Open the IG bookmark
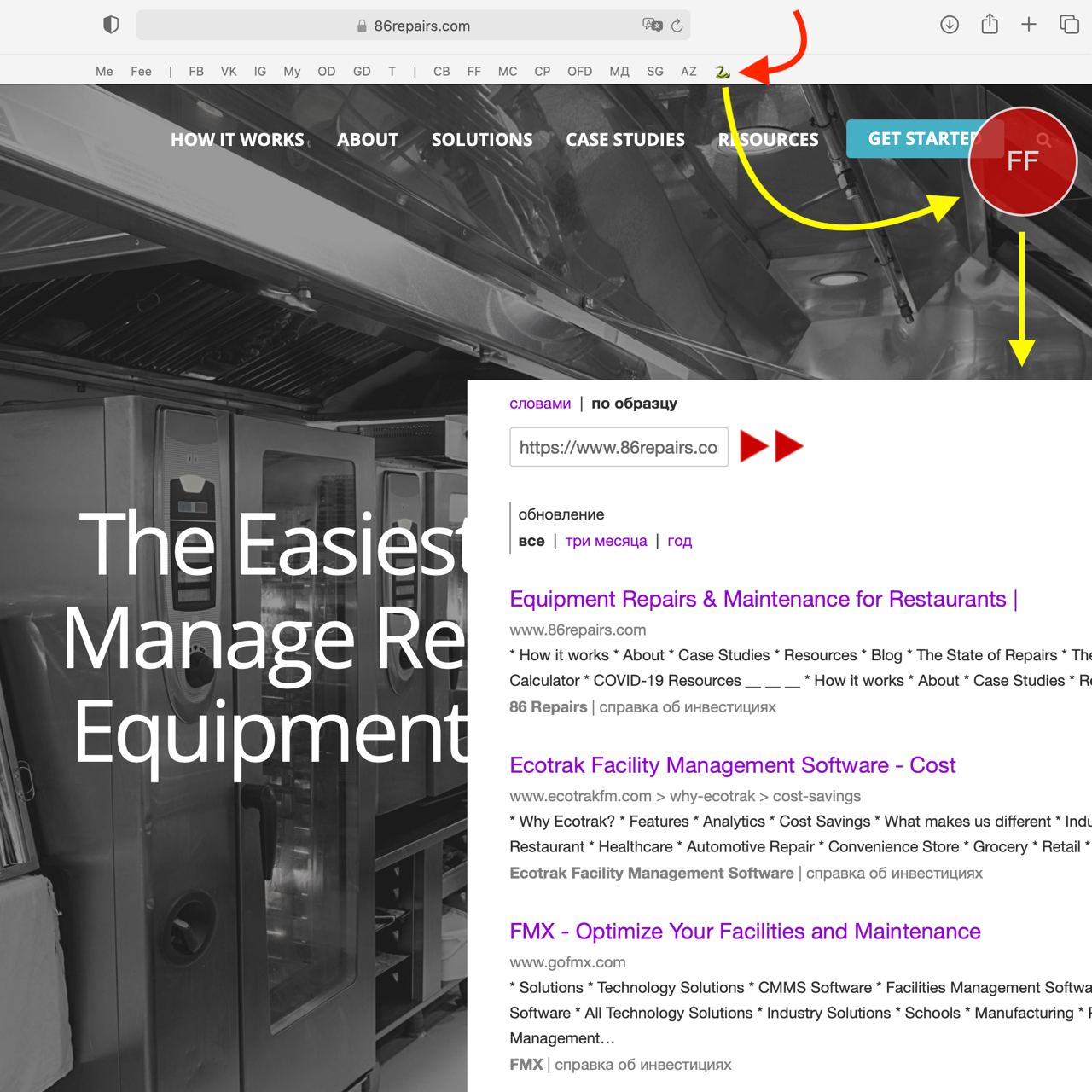Image resolution: width=1092 pixels, height=1092 pixels. coord(260,72)
